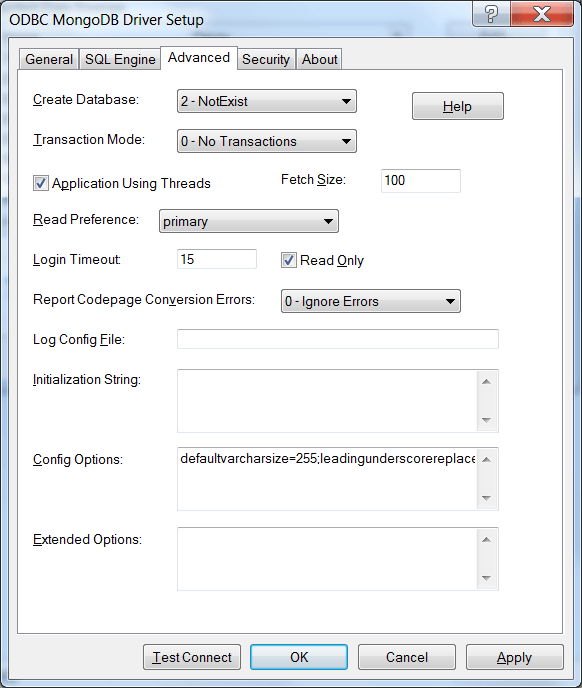Click the Login Timeout label
The height and width of the screenshot is (688, 582).
77,260
